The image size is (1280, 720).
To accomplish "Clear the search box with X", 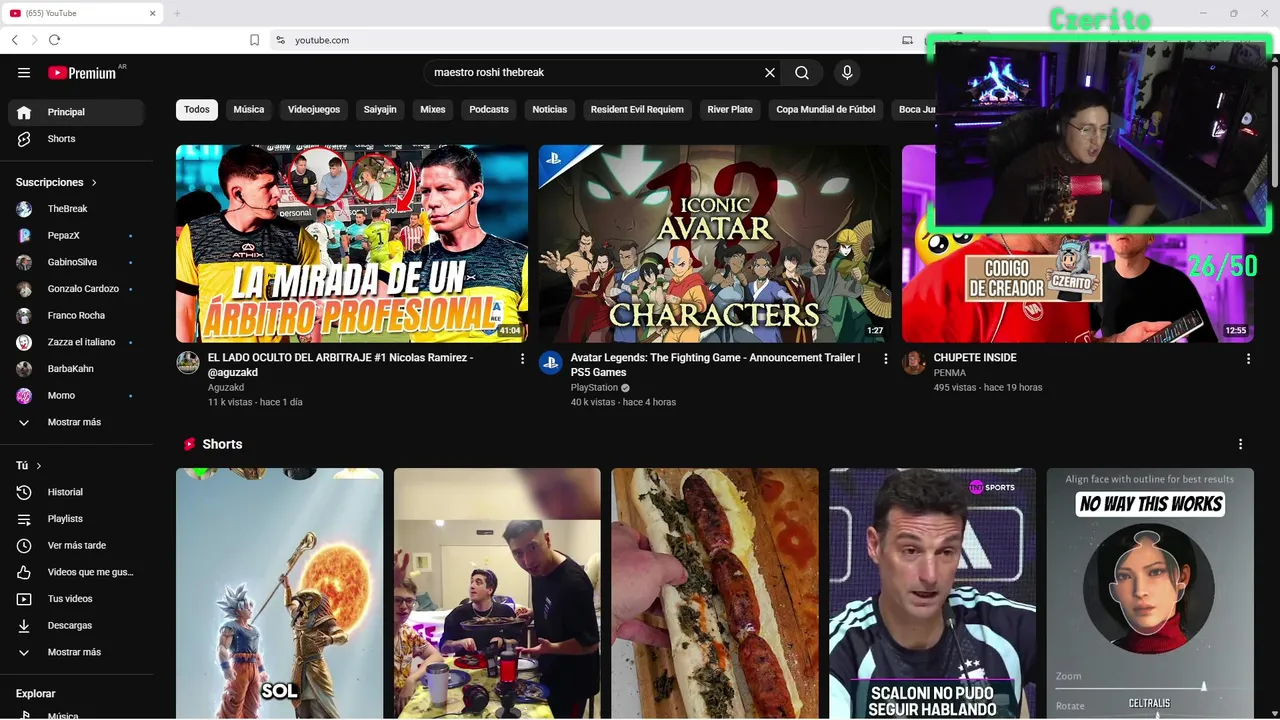I will pyautogui.click(x=770, y=72).
